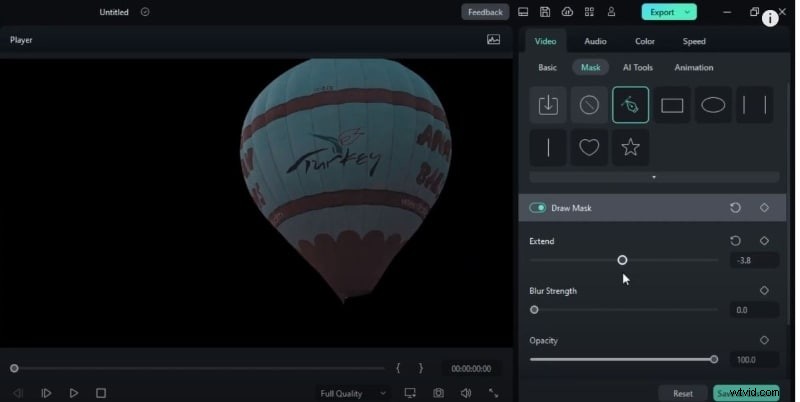This screenshot has width=800, height=402.
Task: Open the user account icon
Action: click(x=611, y=12)
